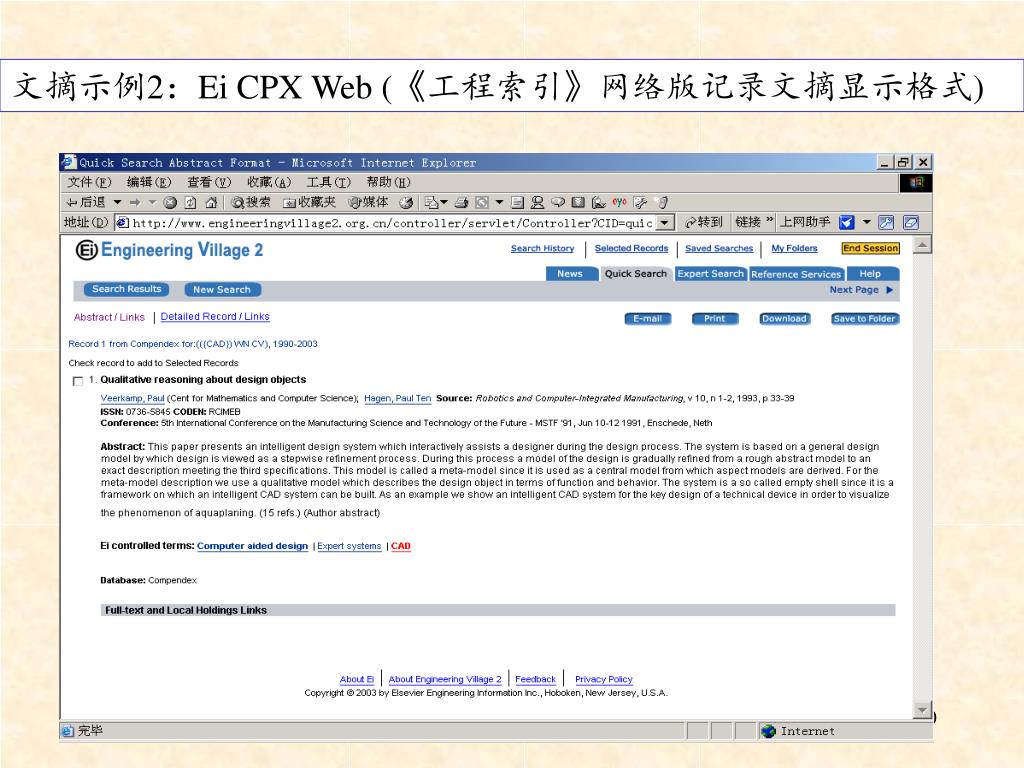Click the Go (转到) button
Viewport: 1024px width, 768px height.
(703, 222)
